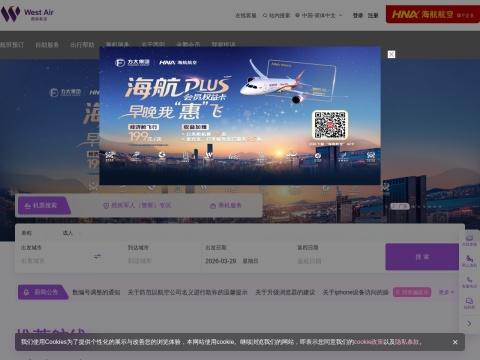Image resolution: width=480 pixels, height=360 pixels.
Task: Click the first right sidebar service icon
Action: pos(469,240)
